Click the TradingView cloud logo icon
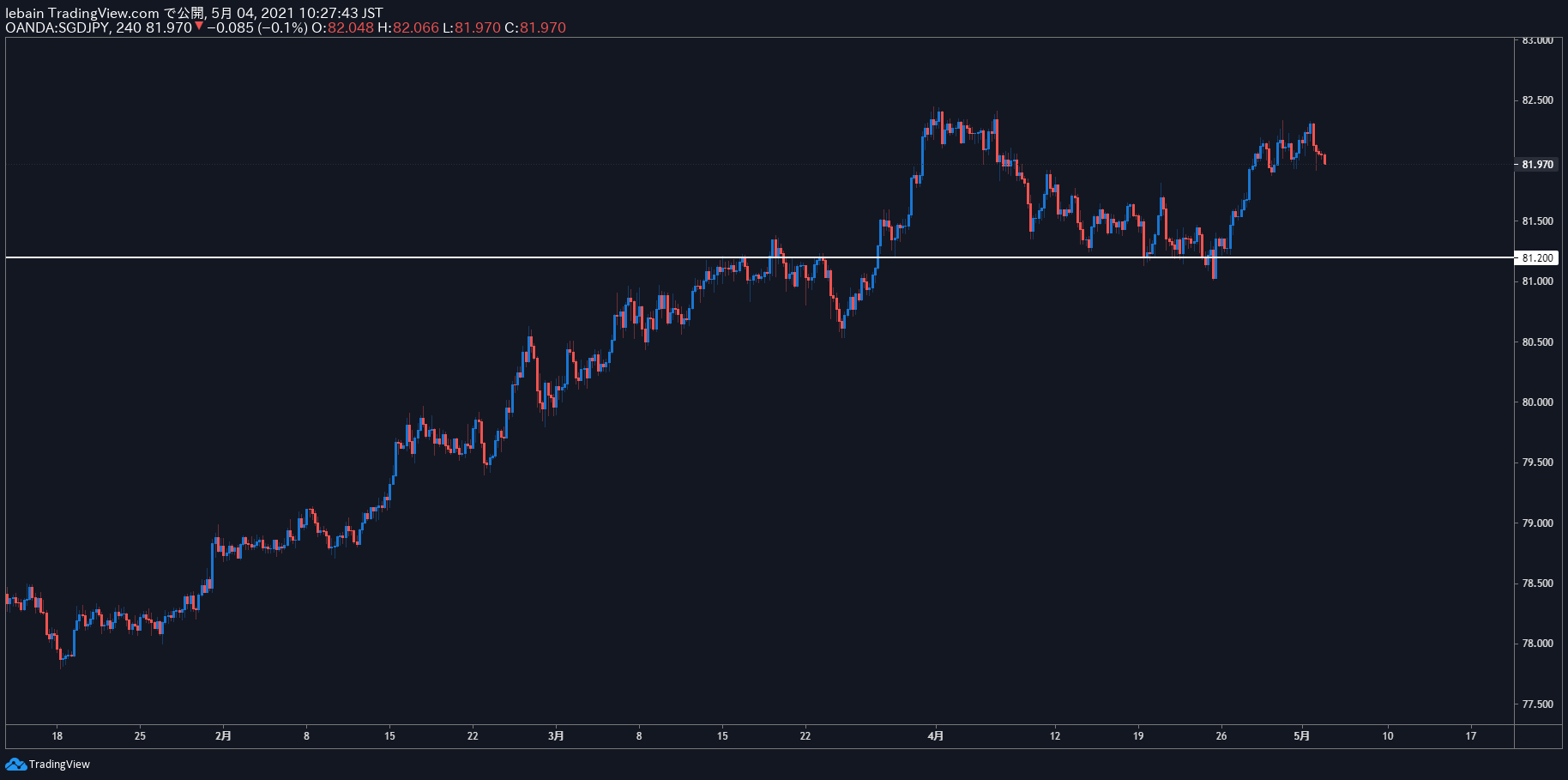1568x780 pixels. pyautogui.click(x=15, y=764)
